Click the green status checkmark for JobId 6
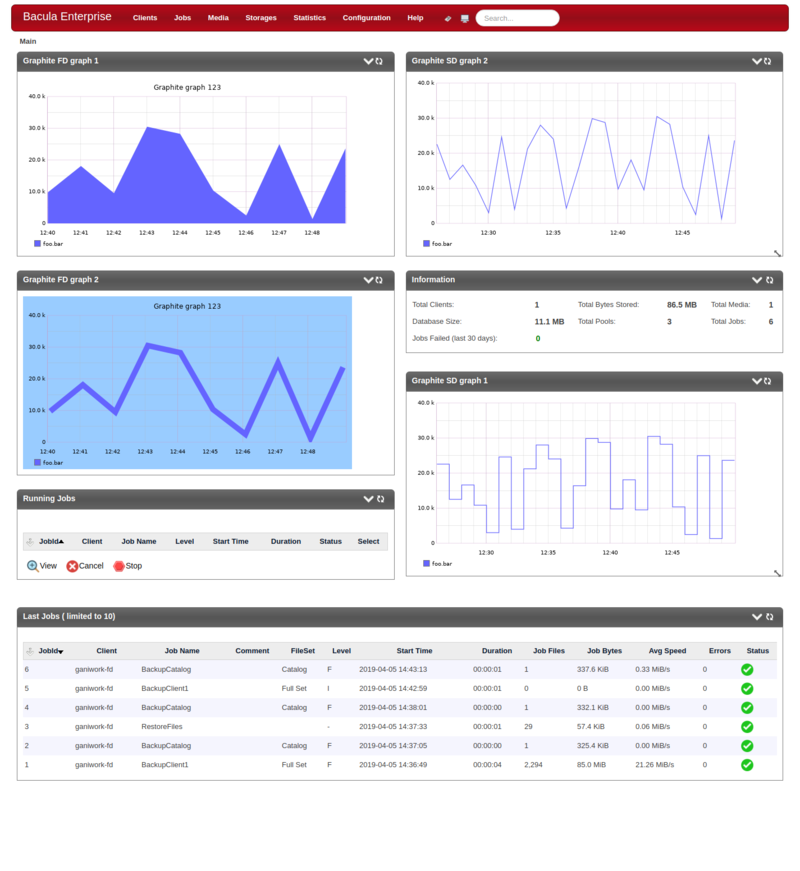The height and width of the screenshot is (871, 800). 746,669
